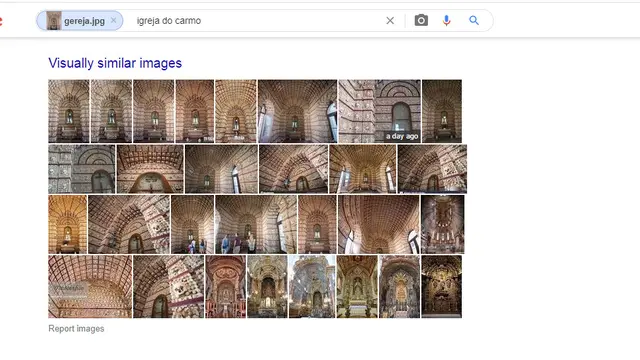
Task: Remove the gereja.jpg image chip
Action: (113, 20)
